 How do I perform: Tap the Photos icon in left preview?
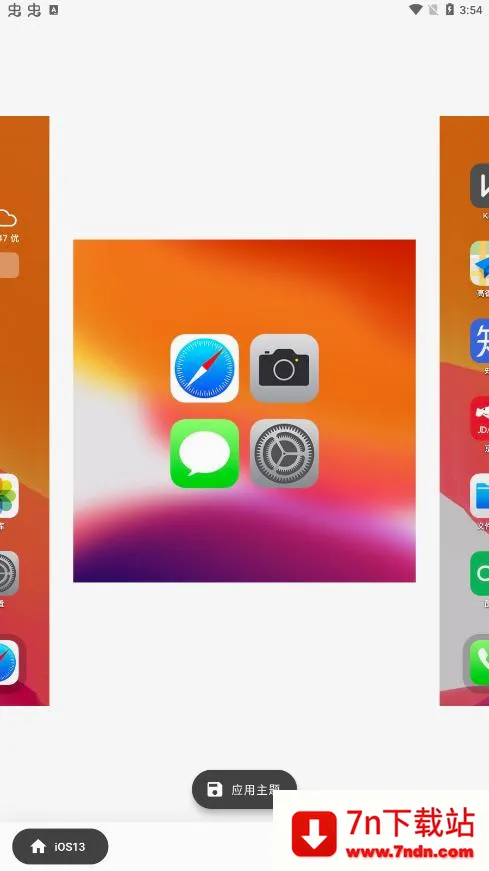point(8,496)
